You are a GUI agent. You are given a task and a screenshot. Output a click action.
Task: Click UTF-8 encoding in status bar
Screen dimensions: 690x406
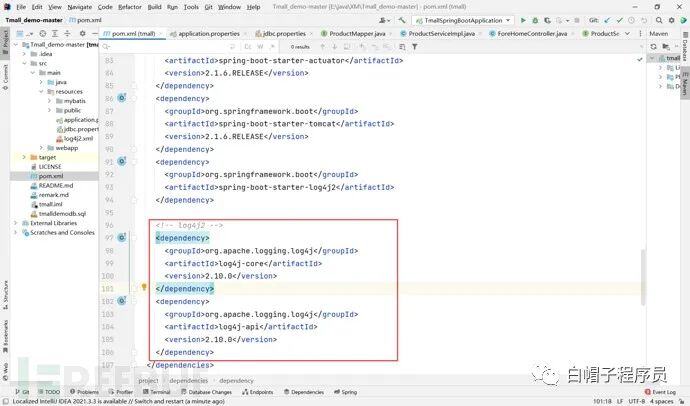click(637, 401)
